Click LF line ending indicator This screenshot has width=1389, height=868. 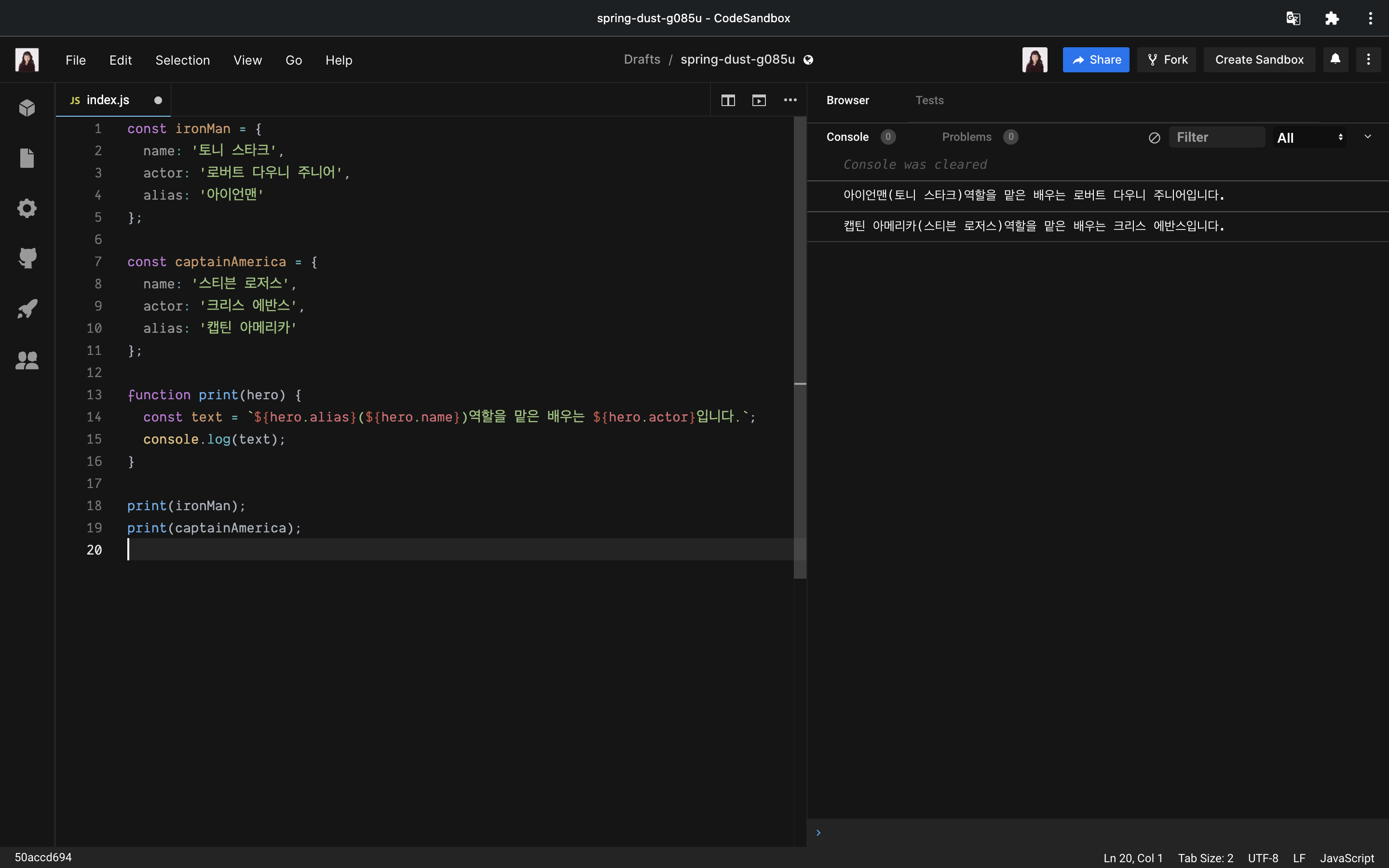pyautogui.click(x=1299, y=858)
